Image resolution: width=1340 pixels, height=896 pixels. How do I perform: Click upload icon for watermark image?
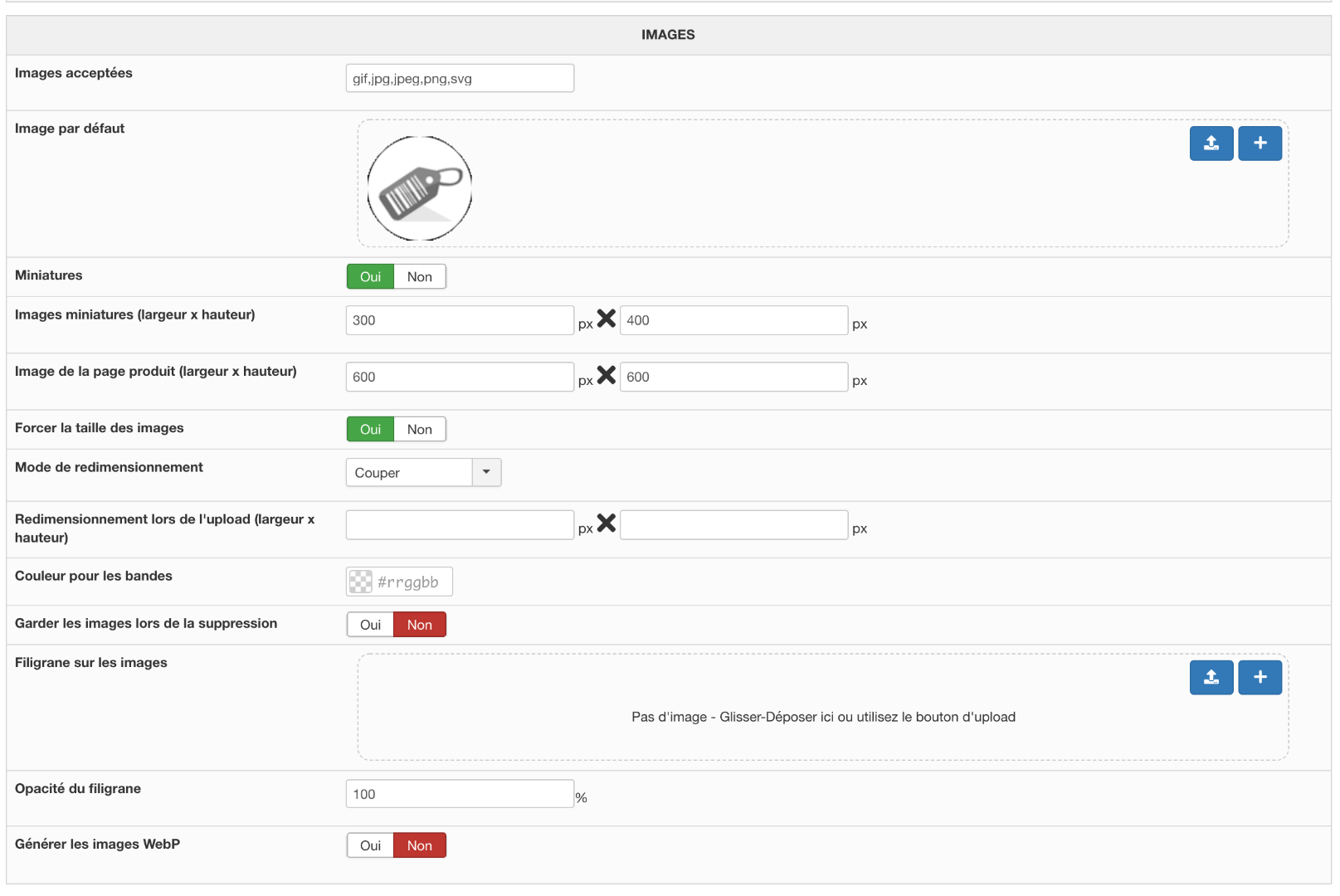click(1211, 678)
